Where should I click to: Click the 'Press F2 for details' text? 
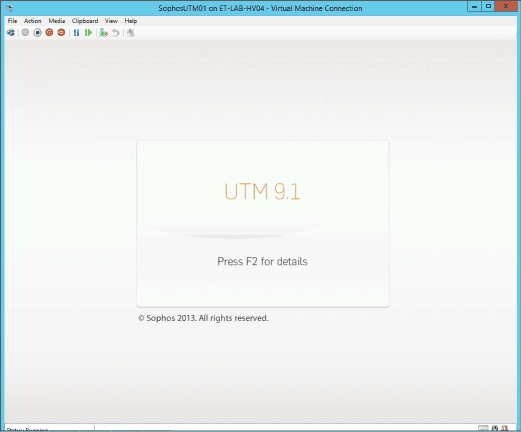click(262, 261)
